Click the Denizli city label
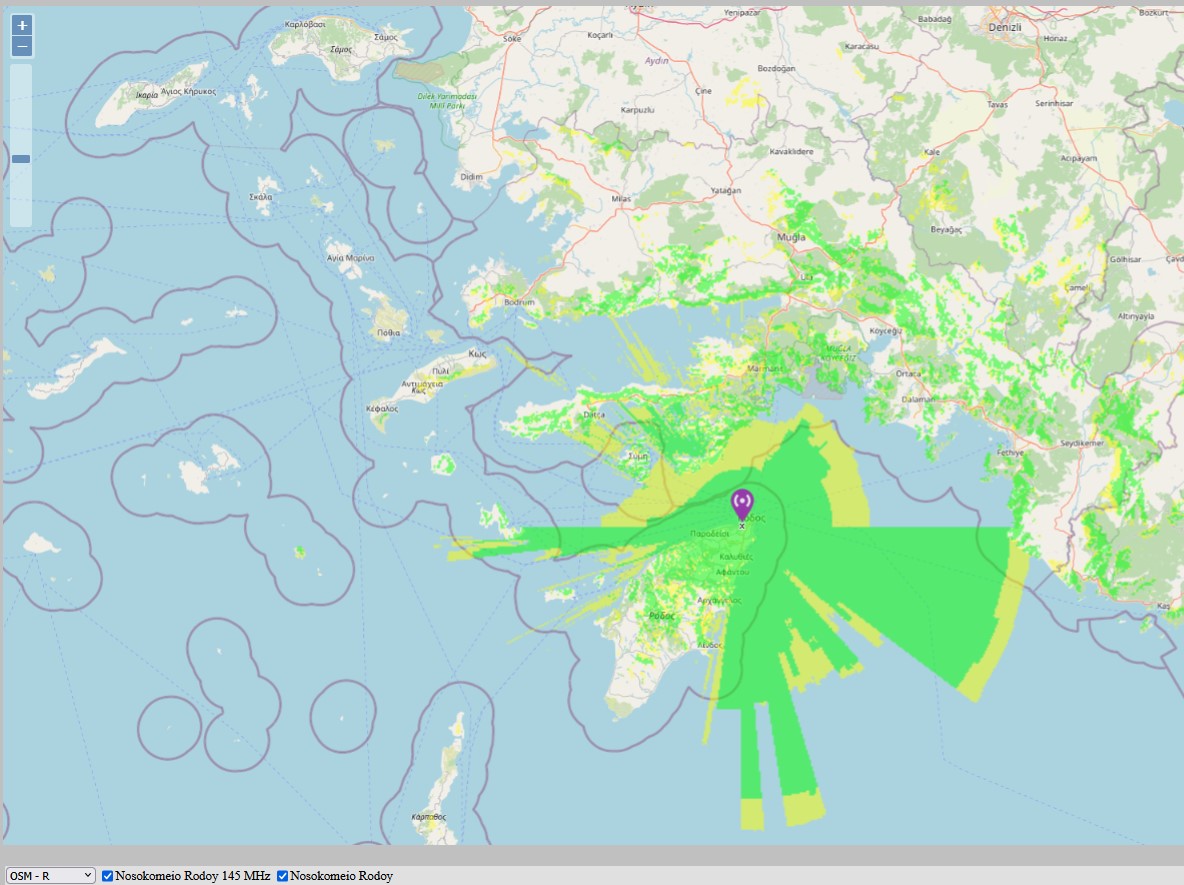Image resolution: width=1184 pixels, height=885 pixels. pos(1004,27)
